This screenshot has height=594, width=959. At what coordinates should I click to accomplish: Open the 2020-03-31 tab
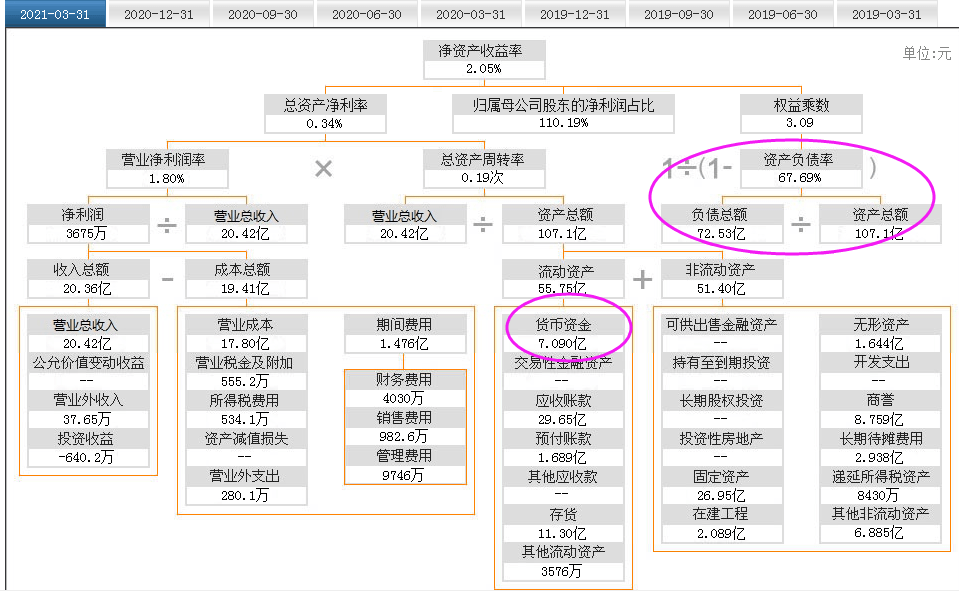coord(470,14)
